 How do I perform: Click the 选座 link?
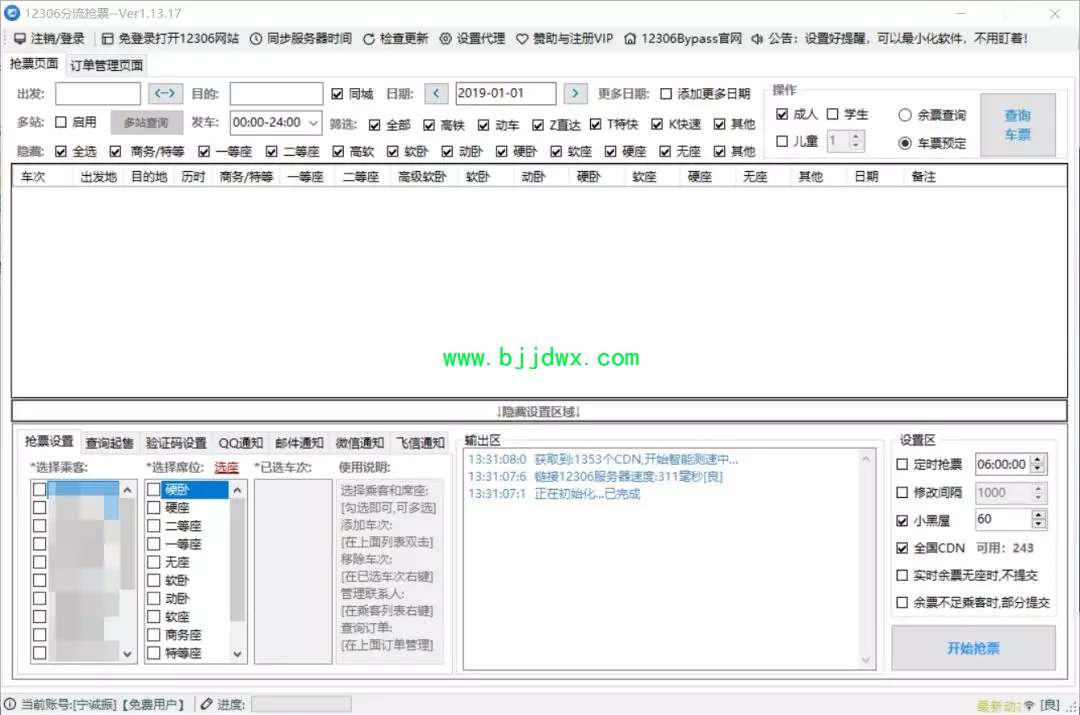(226, 467)
